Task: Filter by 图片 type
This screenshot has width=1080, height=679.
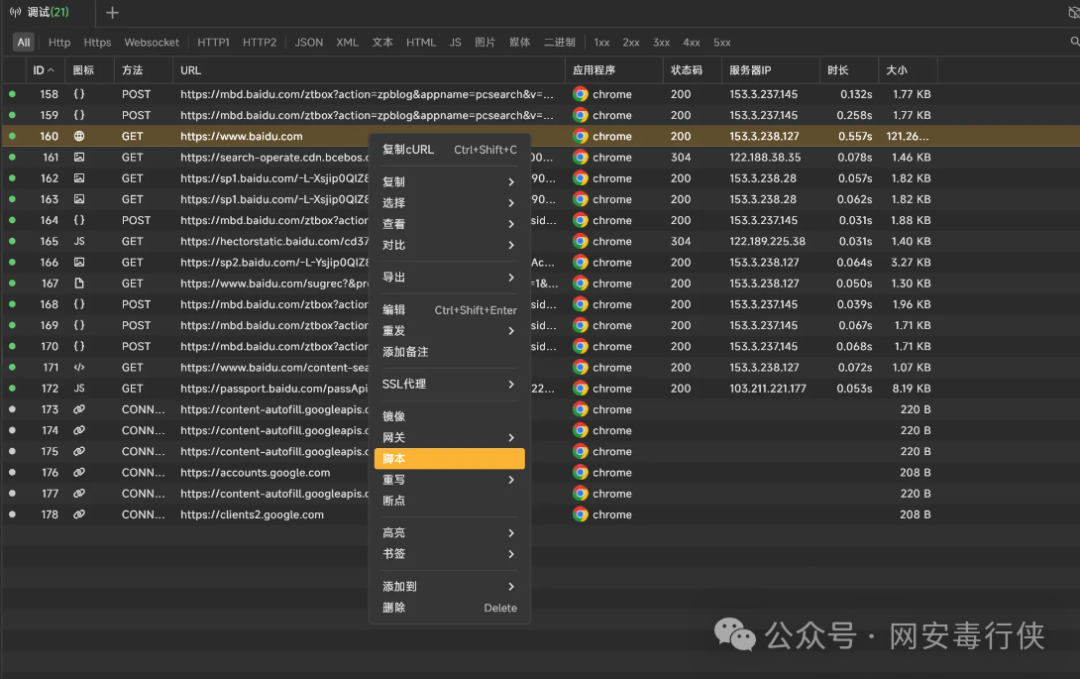Action: [x=485, y=42]
